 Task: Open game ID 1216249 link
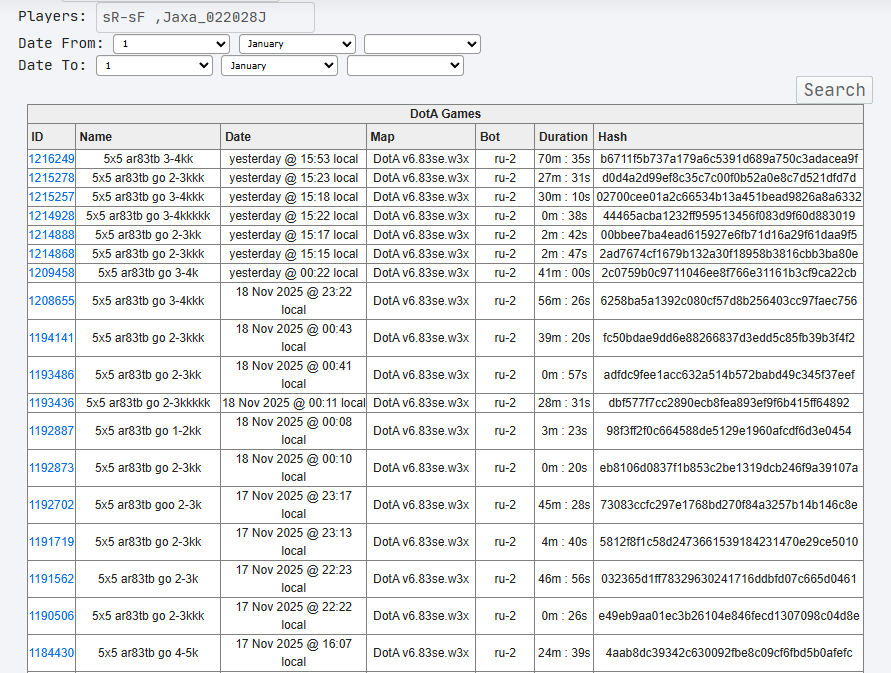tap(52, 159)
